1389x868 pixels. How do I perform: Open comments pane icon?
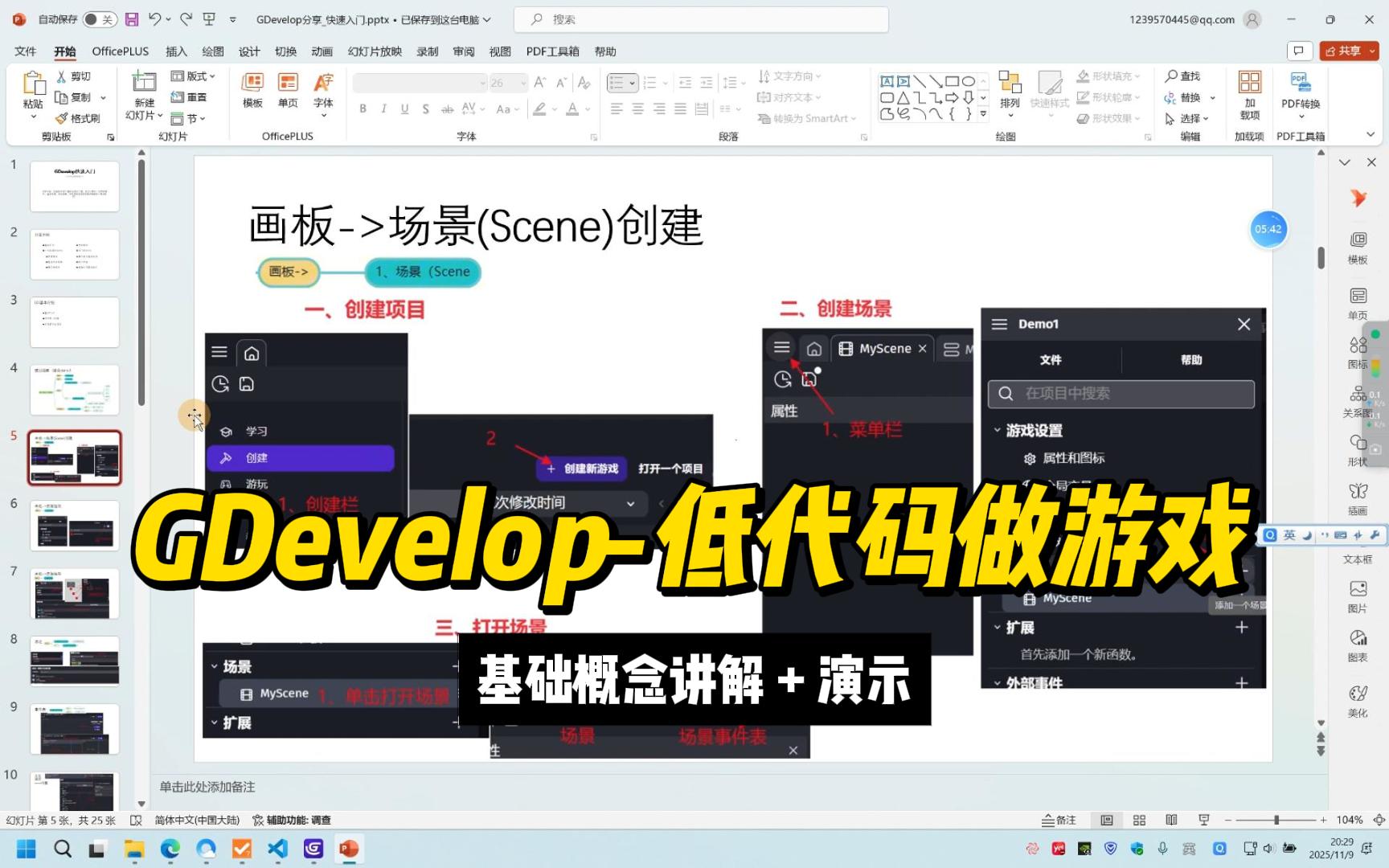coord(1298,51)
